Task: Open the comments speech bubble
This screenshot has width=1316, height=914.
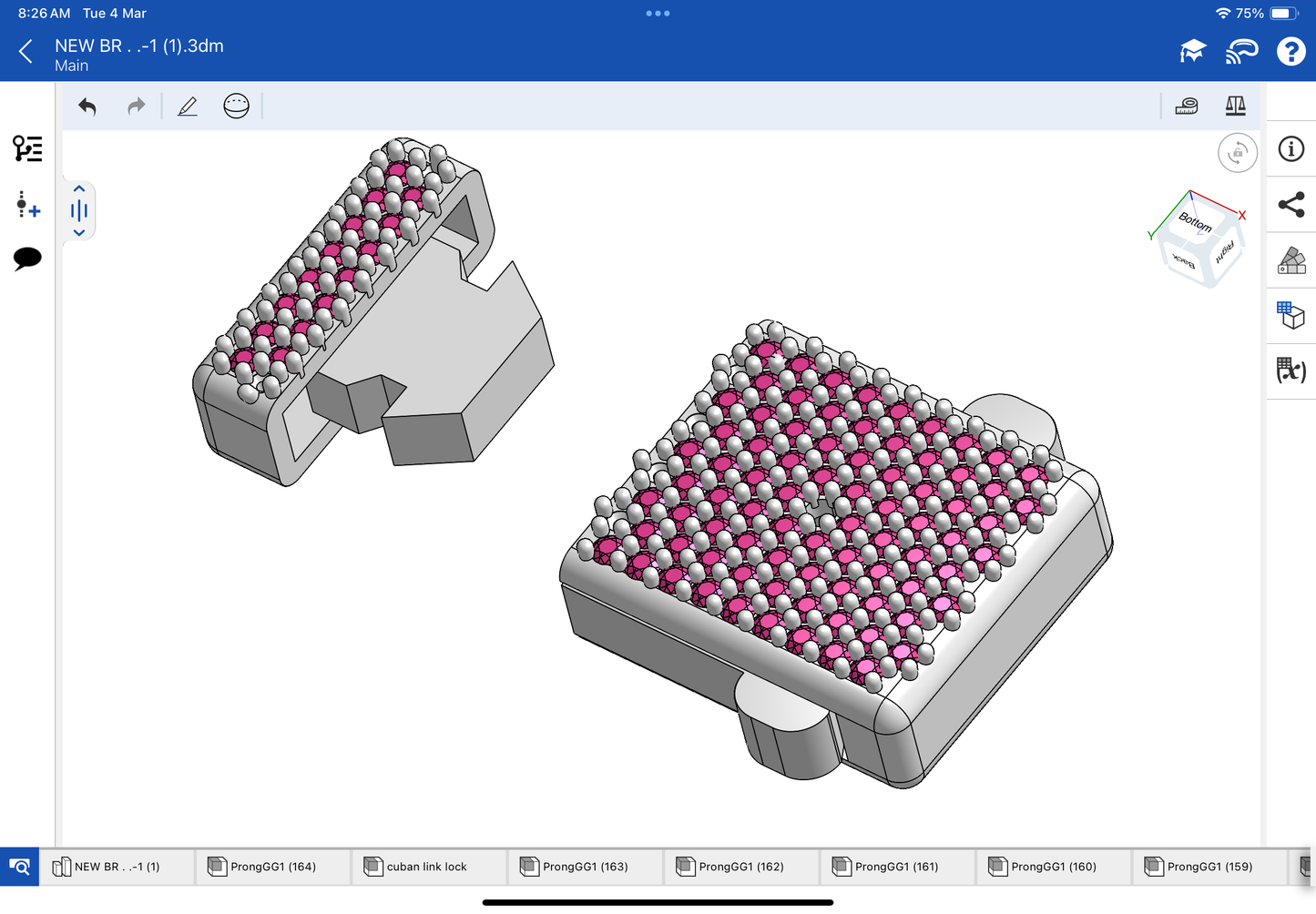Action: click(x=27, y=259)
